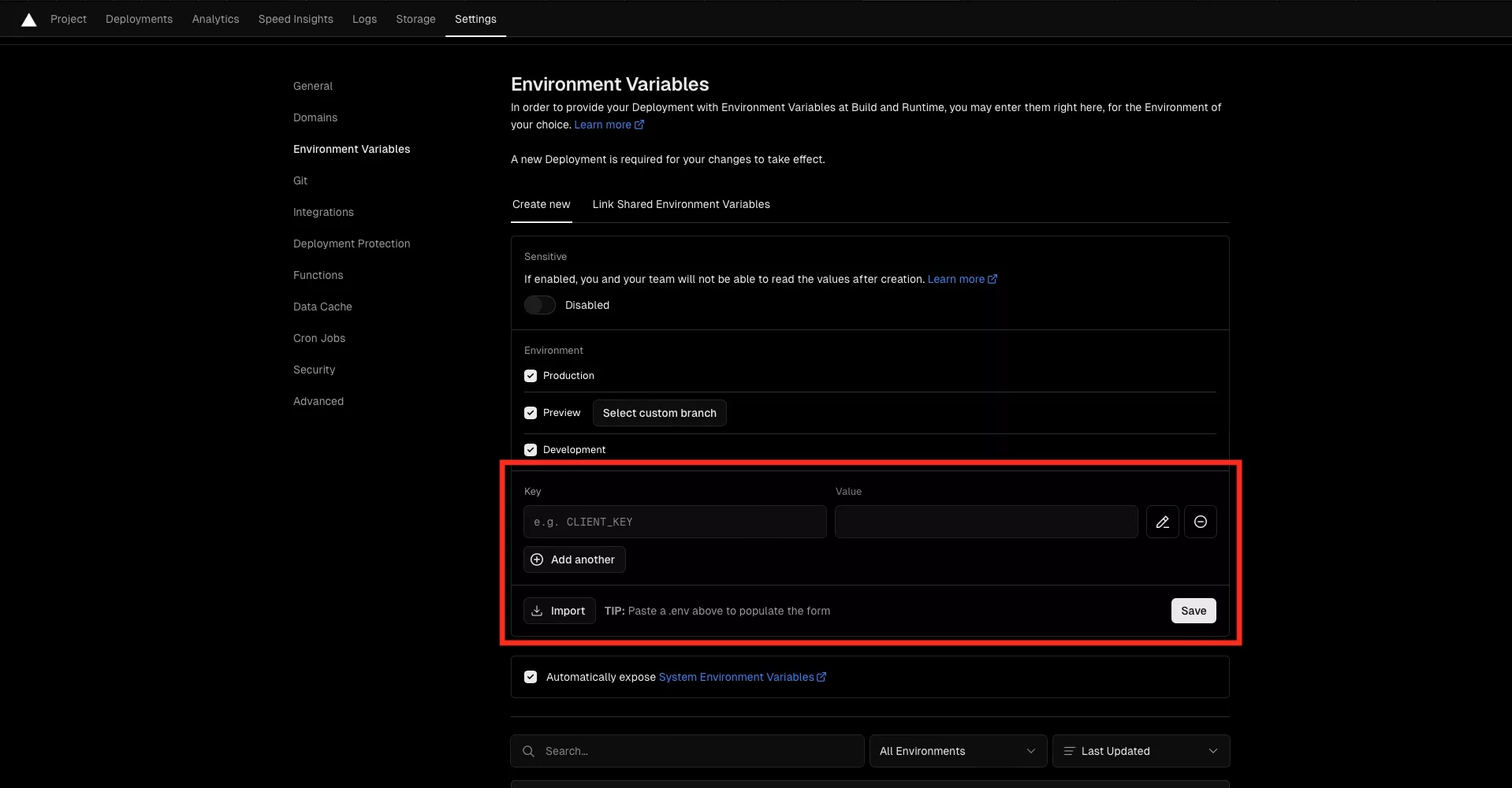This screenshot has height=788, width=1512.
Task: Open Select custom branch selector
Action: [659, 413]
